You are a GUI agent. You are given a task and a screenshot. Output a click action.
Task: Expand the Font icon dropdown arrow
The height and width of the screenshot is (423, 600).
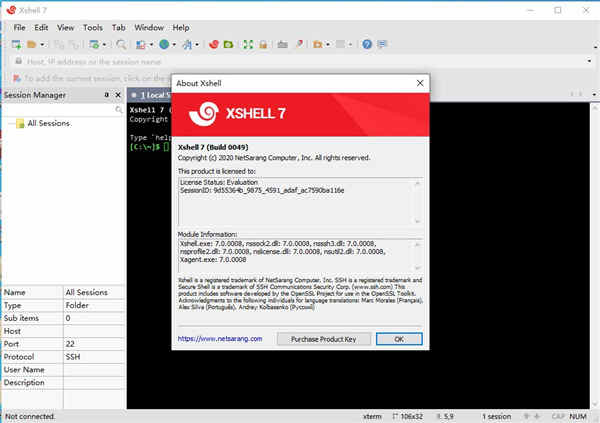(x=197, y=45)
